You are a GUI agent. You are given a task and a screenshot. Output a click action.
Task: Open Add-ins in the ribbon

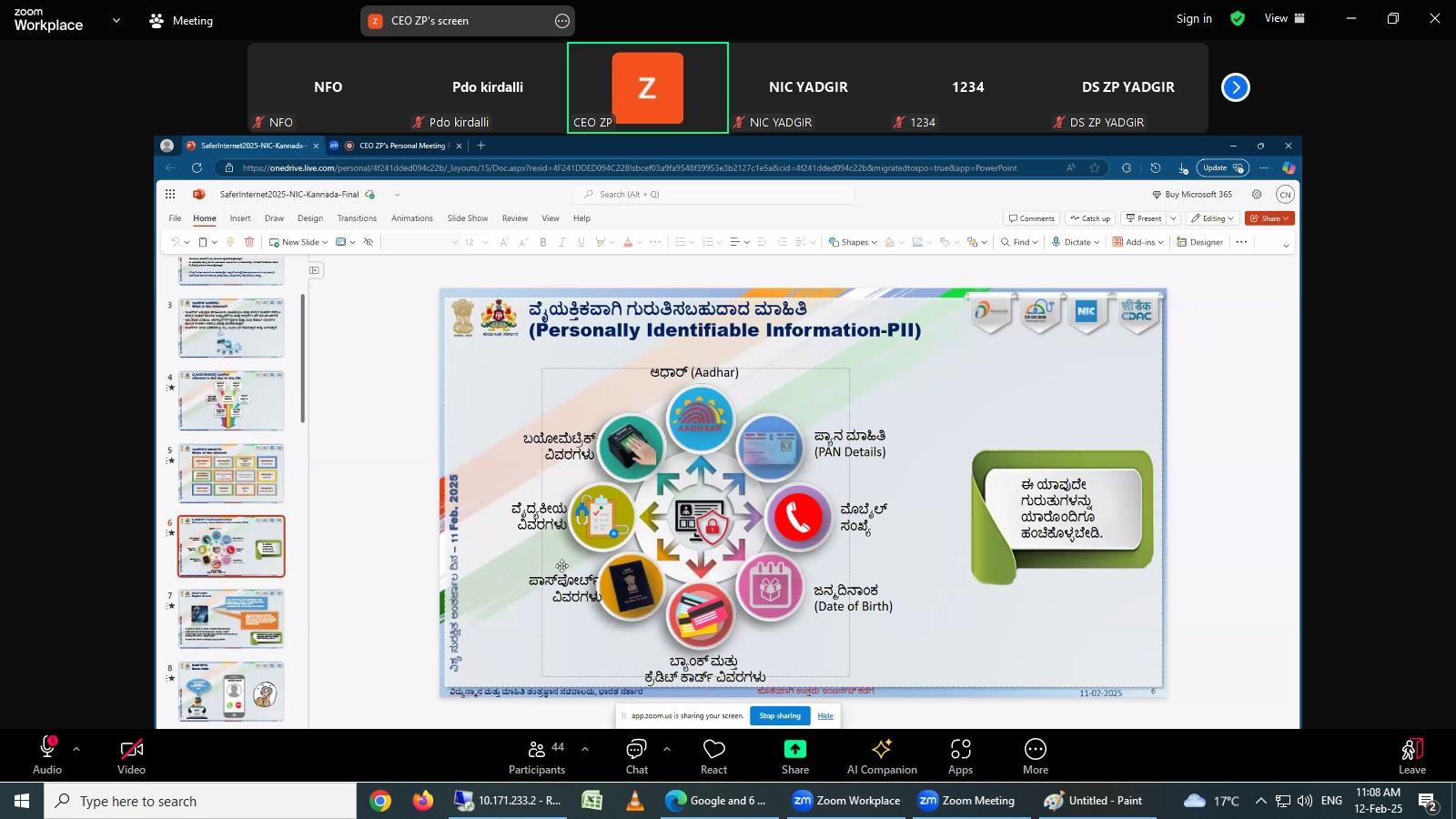pyautogui.click(x=1138, y=242)
